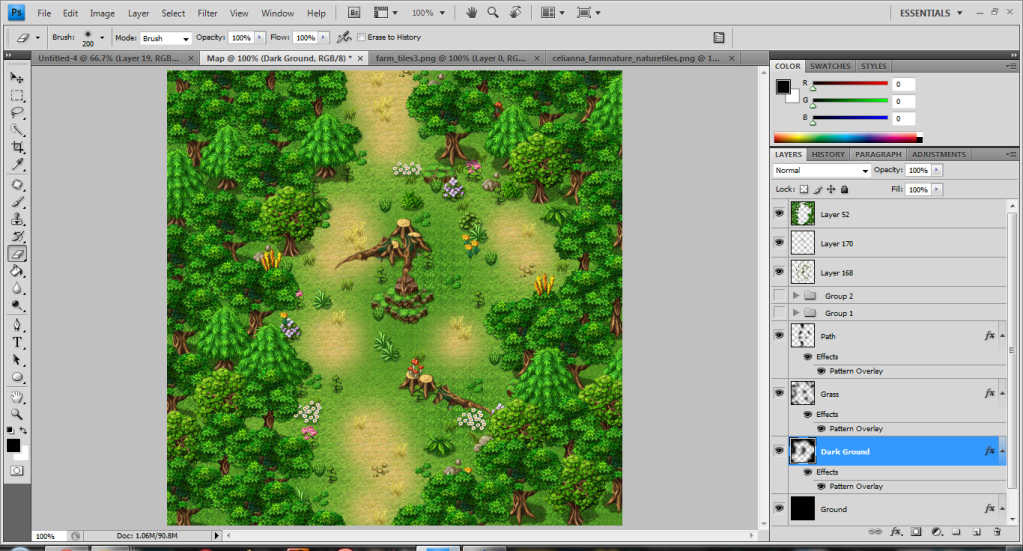This screenshot has height=551, width=1023.
Task: Add layer mask from panel bottom
Action: pyautogui.click(x=916, y=531)
